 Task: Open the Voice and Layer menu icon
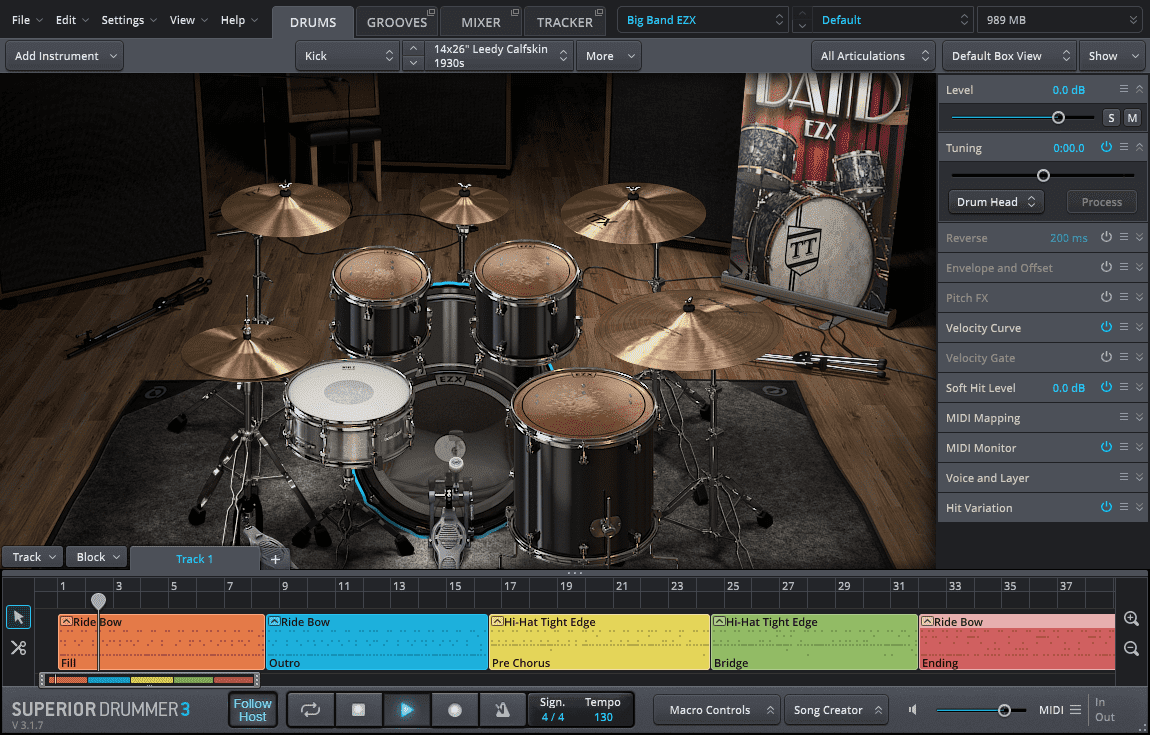[x=1124, y=477]
